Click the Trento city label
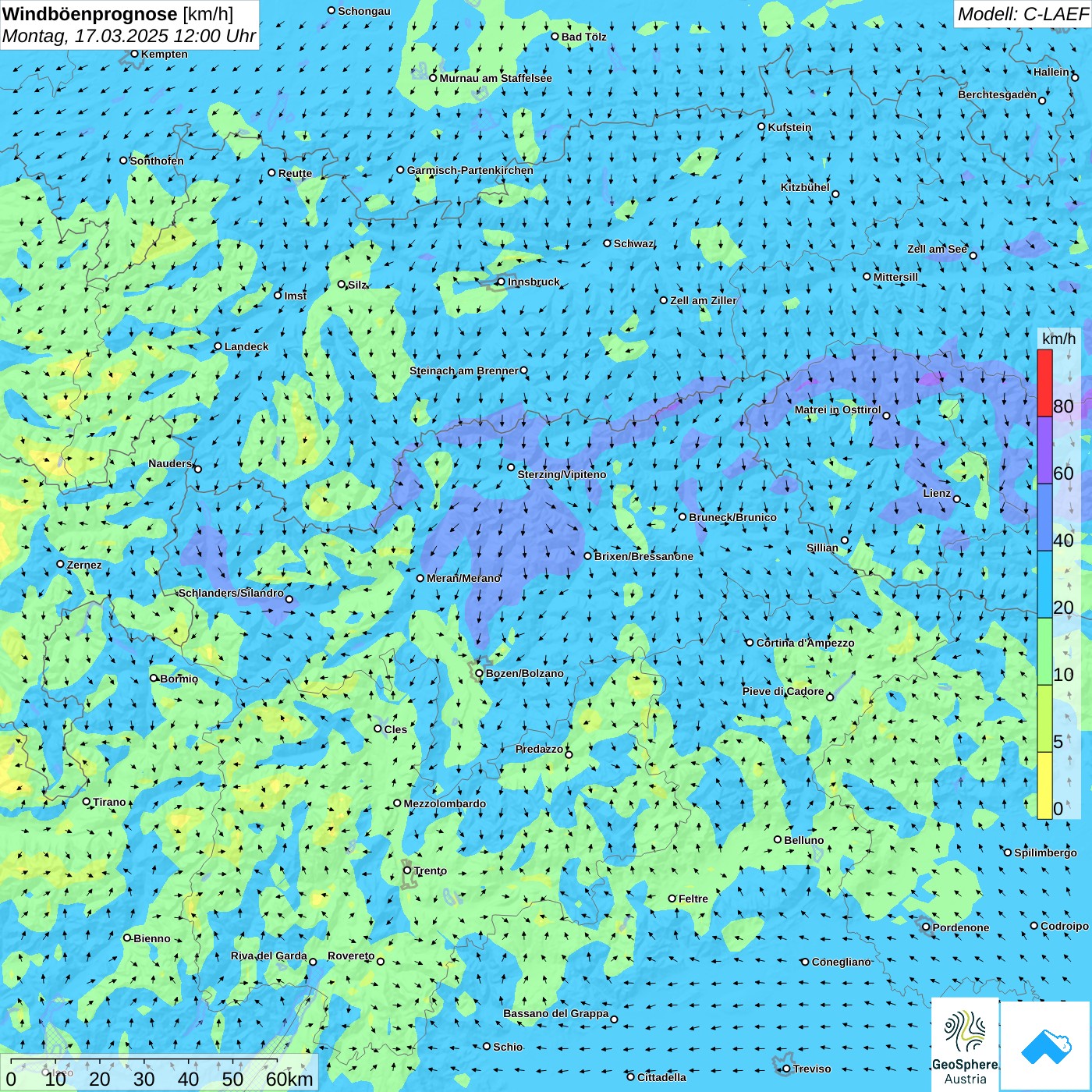 click(x=431, y=870)
